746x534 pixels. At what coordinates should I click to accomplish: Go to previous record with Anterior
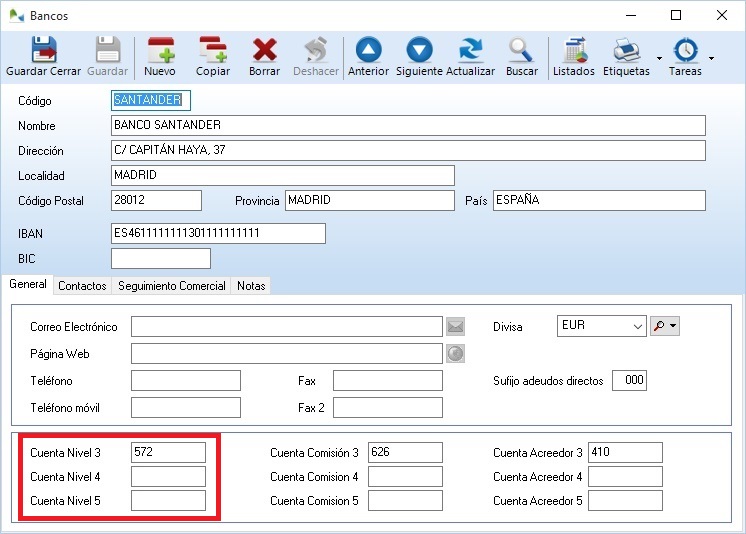coord(368,57)
